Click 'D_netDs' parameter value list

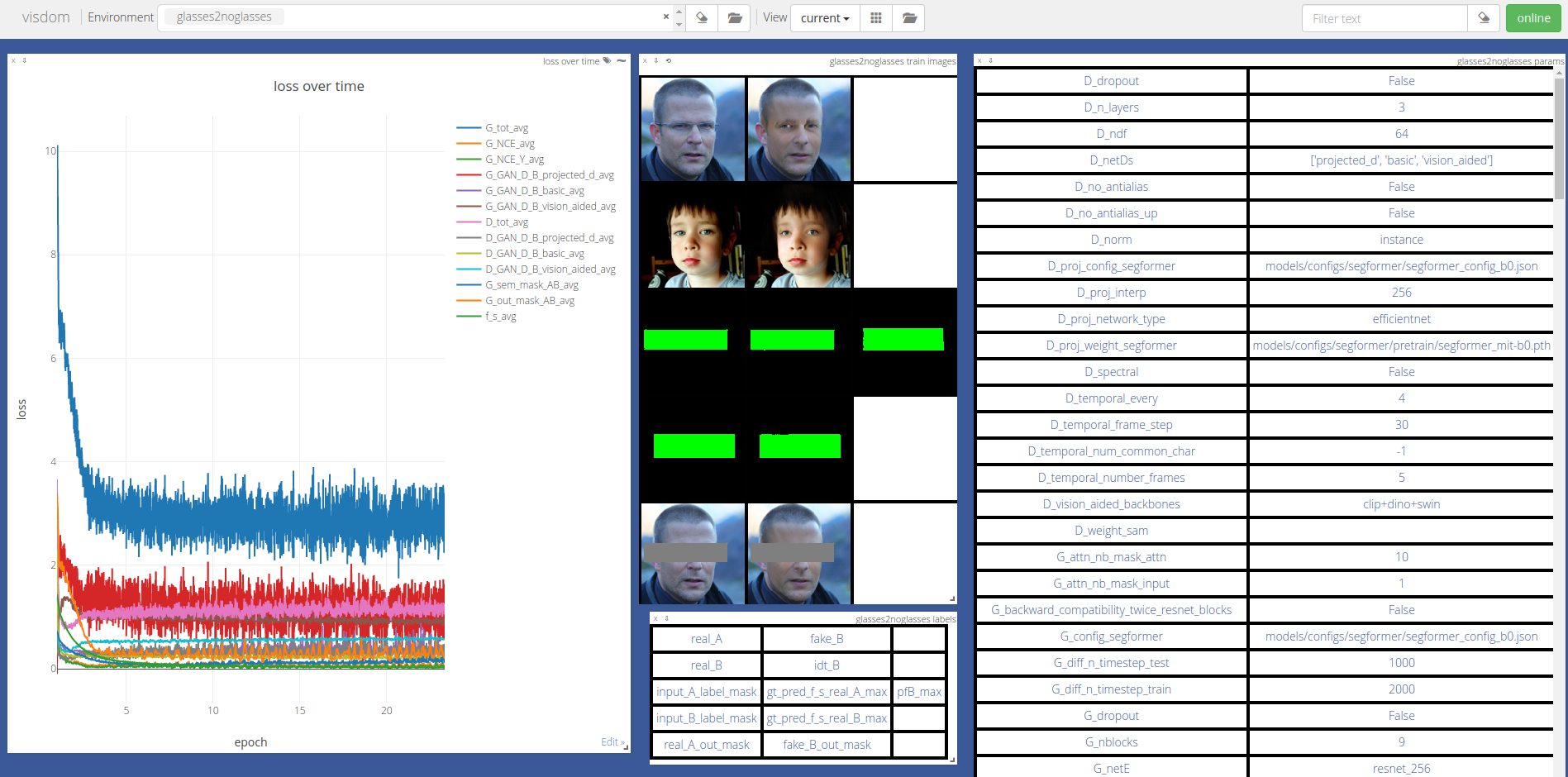click(1401, 160)
